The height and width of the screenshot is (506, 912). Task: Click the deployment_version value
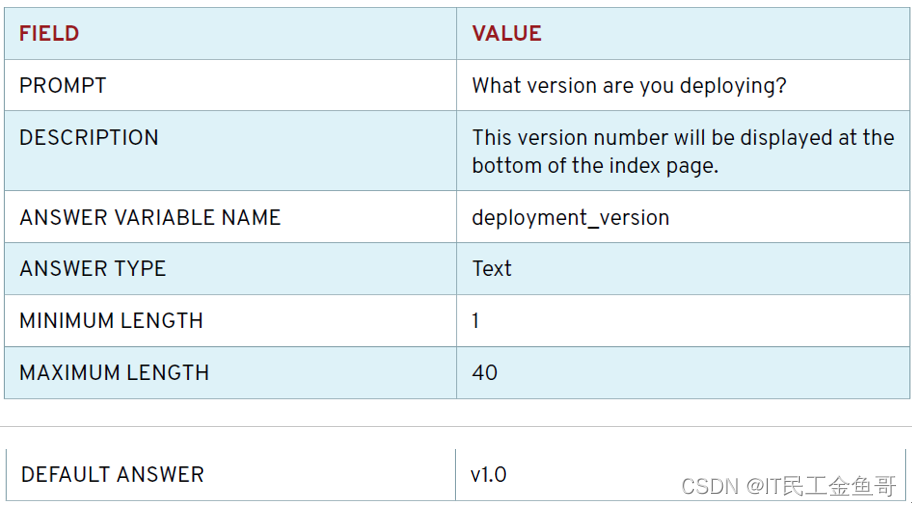pos(571,218)
